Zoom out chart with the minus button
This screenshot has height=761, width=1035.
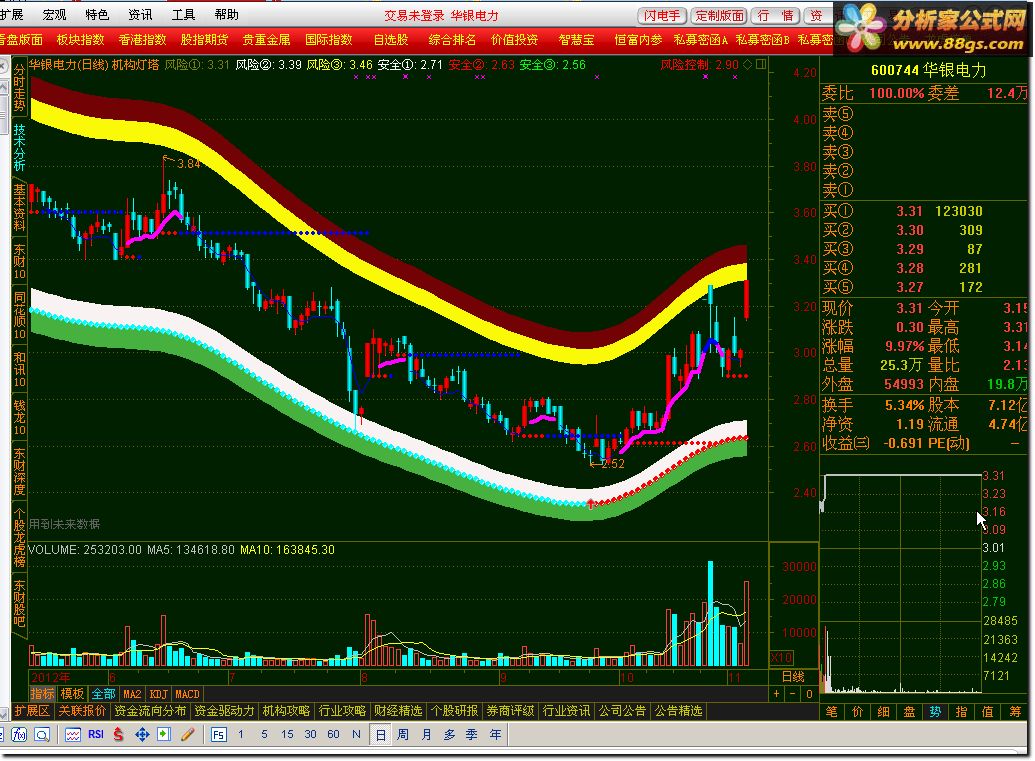(x=793, y=694)
